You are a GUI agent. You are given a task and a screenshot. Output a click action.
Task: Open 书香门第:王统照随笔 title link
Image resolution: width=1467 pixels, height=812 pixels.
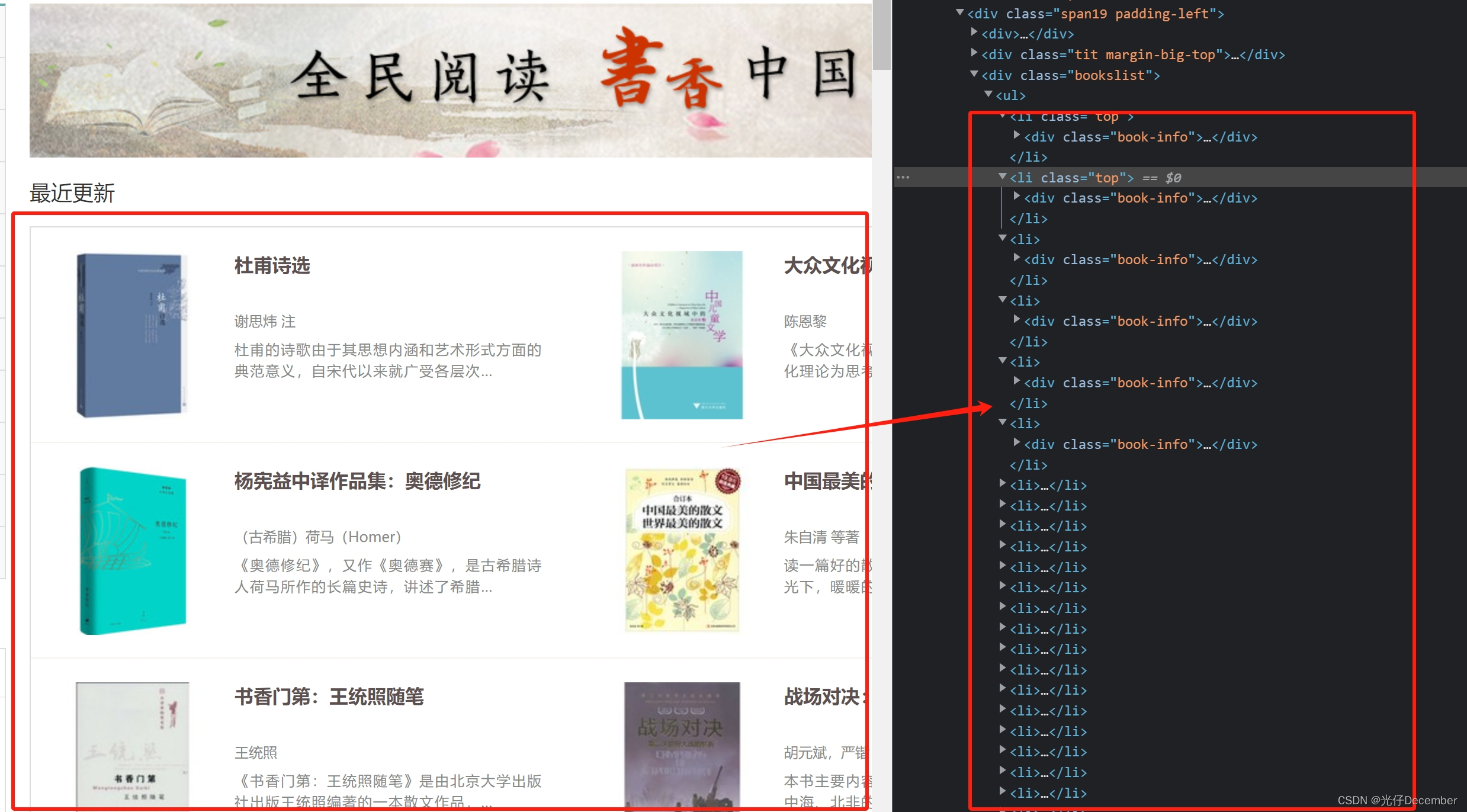(x=329, y=697)
